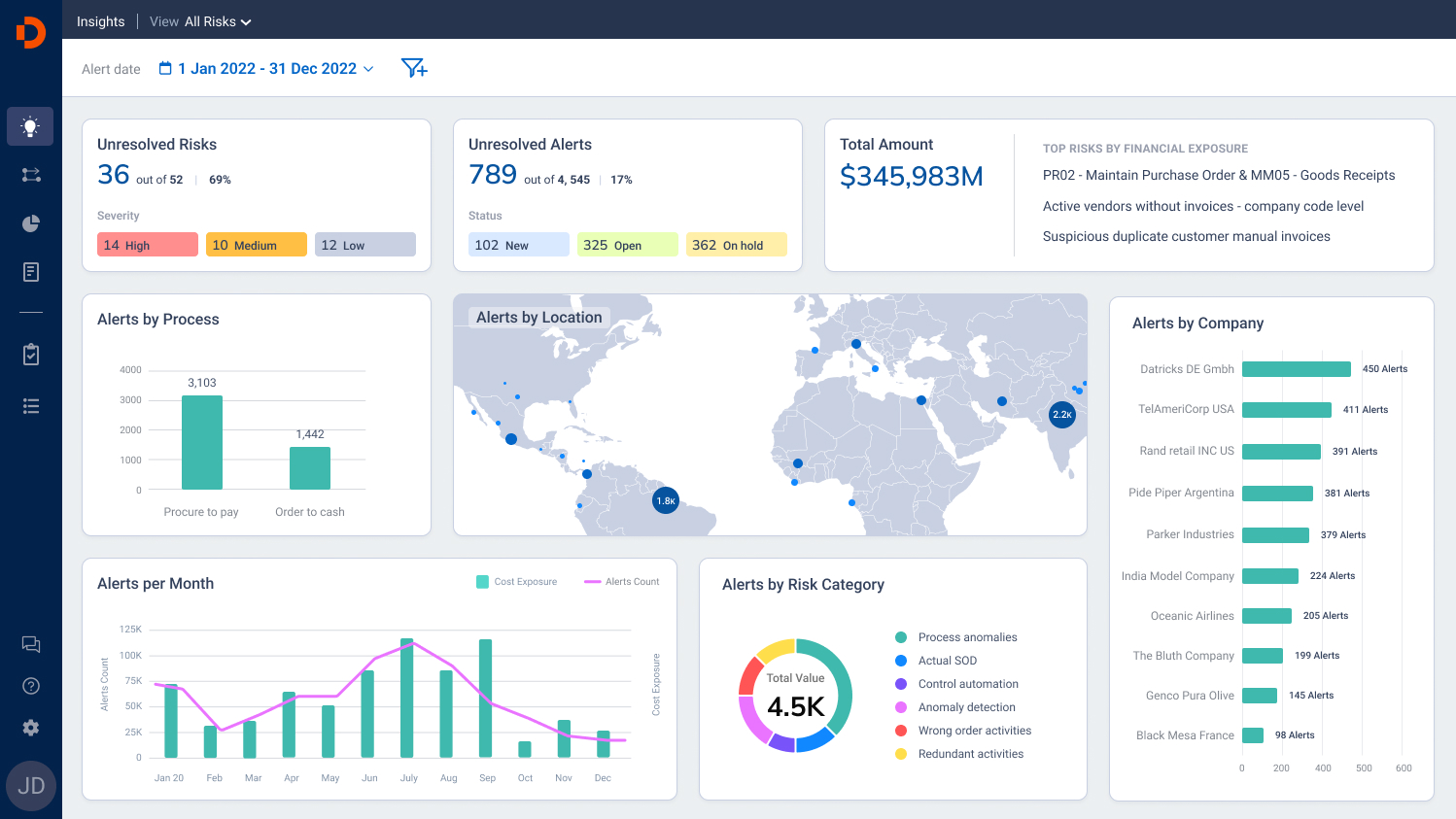Open the bulleted list icon in the sidebar
This screenshot has width=1456, height=819.
pyautogui.click(x=31, y=406)
